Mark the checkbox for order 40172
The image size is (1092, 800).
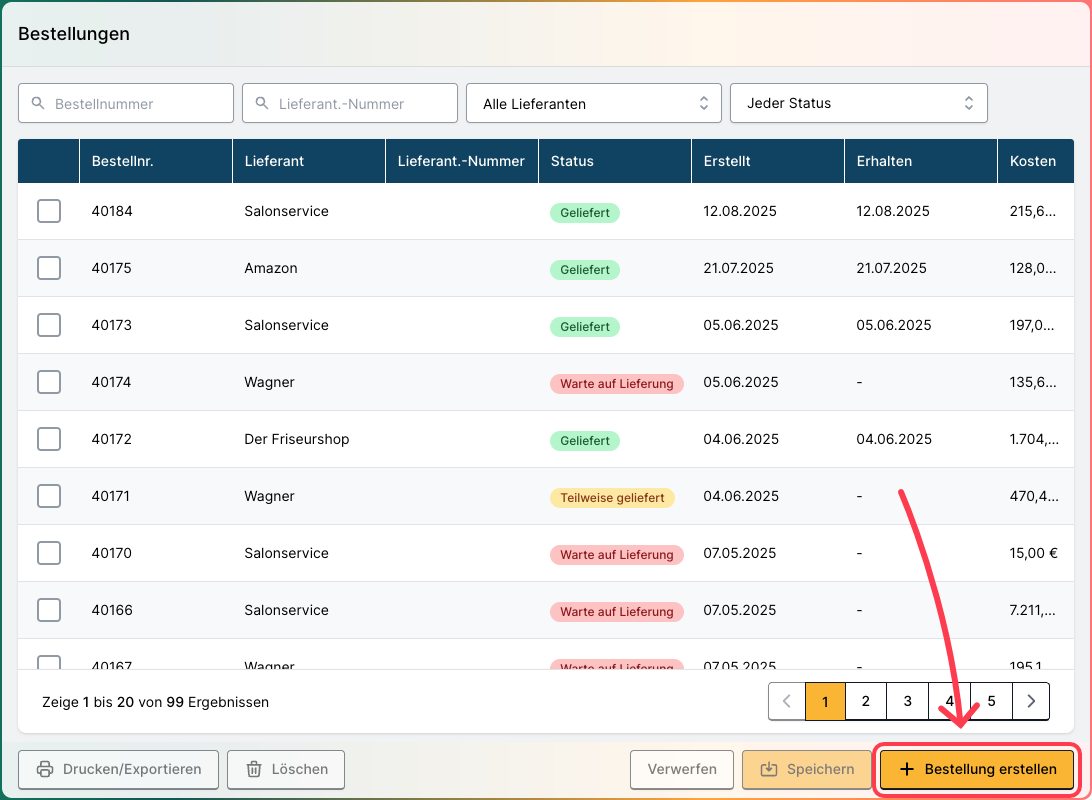pyautogui.click(x=49, y=439)
